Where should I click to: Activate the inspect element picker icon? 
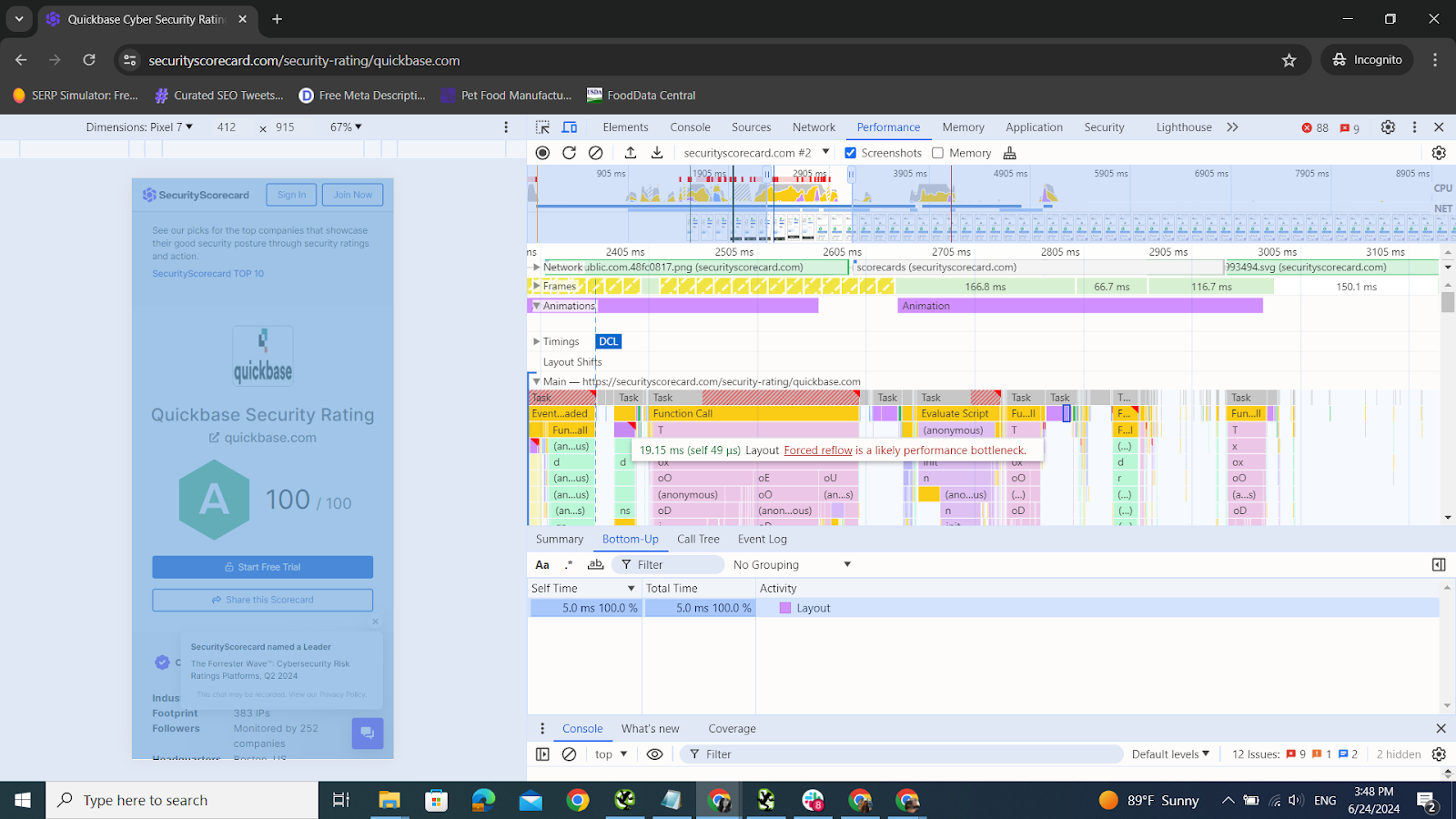tap(543, 127)
